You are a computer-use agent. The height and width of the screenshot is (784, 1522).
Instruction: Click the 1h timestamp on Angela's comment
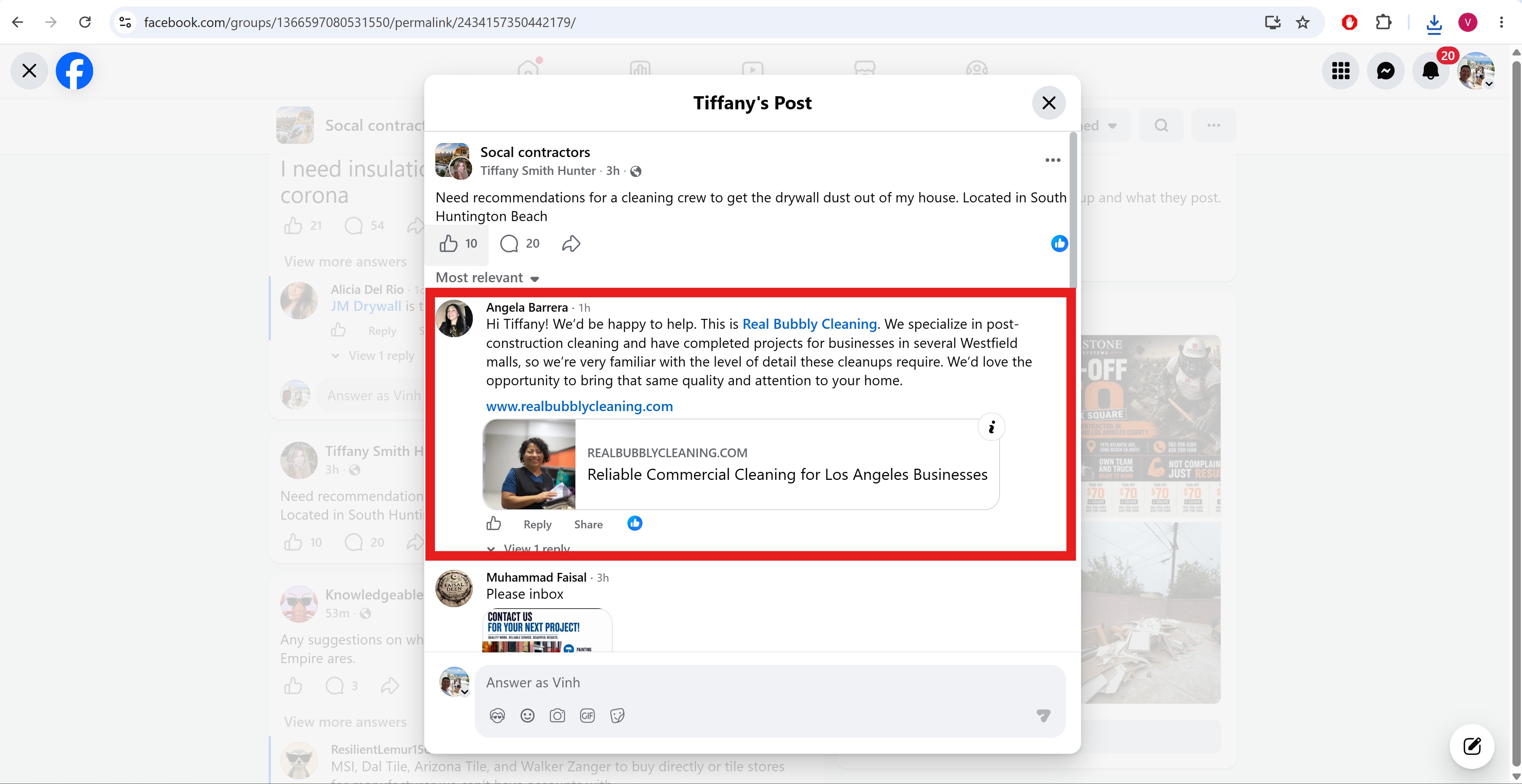pos(584,308)
